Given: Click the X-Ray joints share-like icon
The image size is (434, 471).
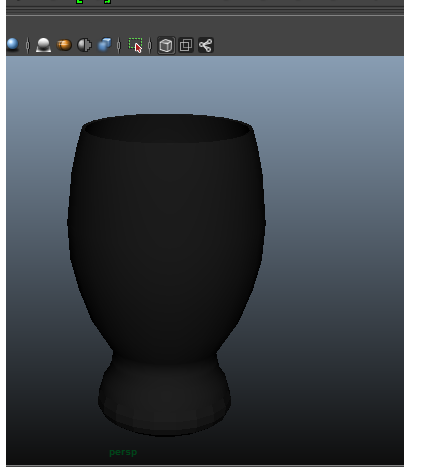Looking at the screenshot, I should point(206,45).
